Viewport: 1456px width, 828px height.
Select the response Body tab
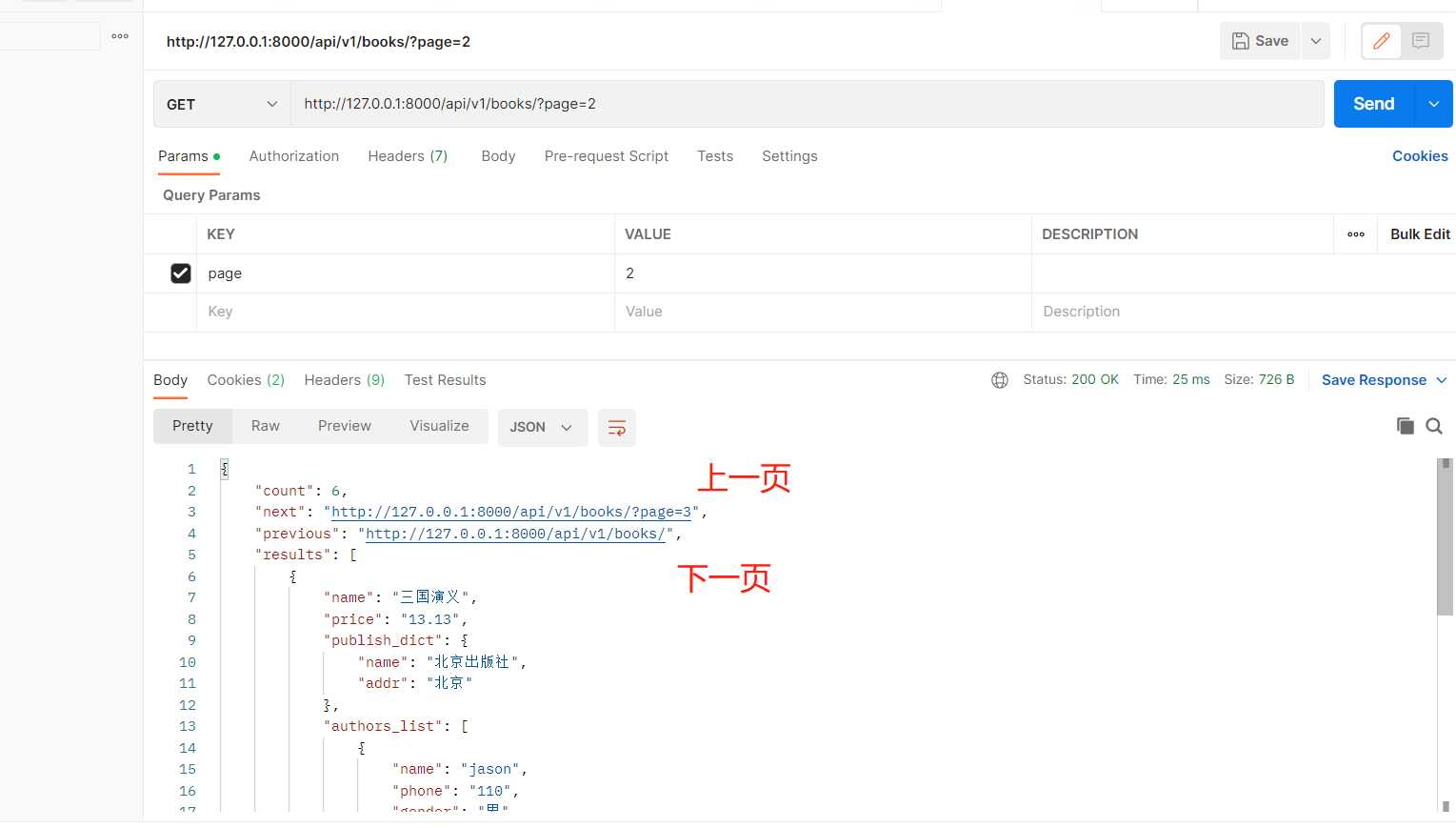point(170,380)
